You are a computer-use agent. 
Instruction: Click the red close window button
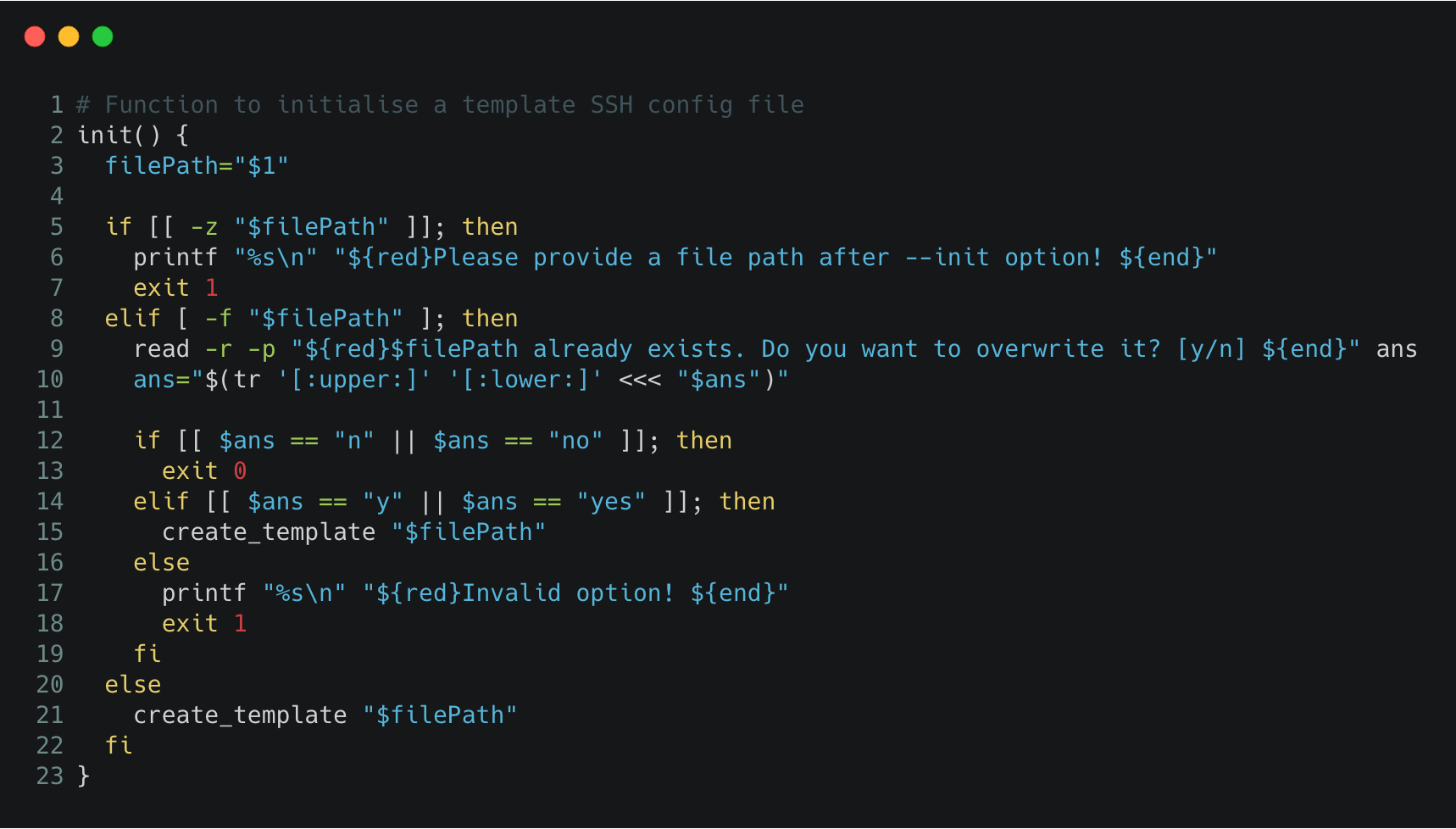[x=35, y=36]
